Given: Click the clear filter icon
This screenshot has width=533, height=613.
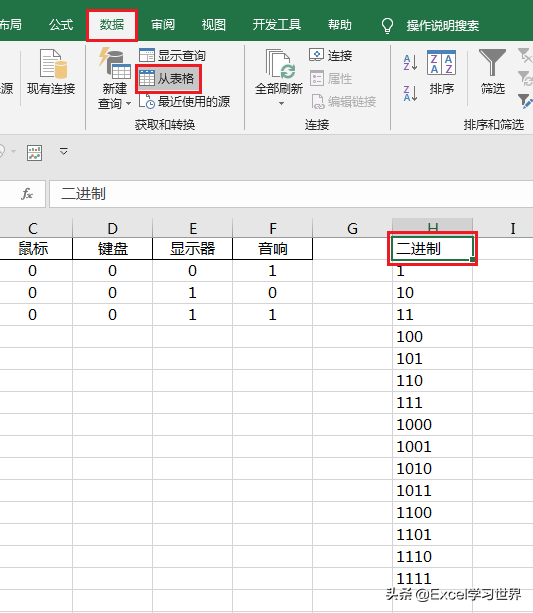Looking at the screenshot, I should [525, 56].
